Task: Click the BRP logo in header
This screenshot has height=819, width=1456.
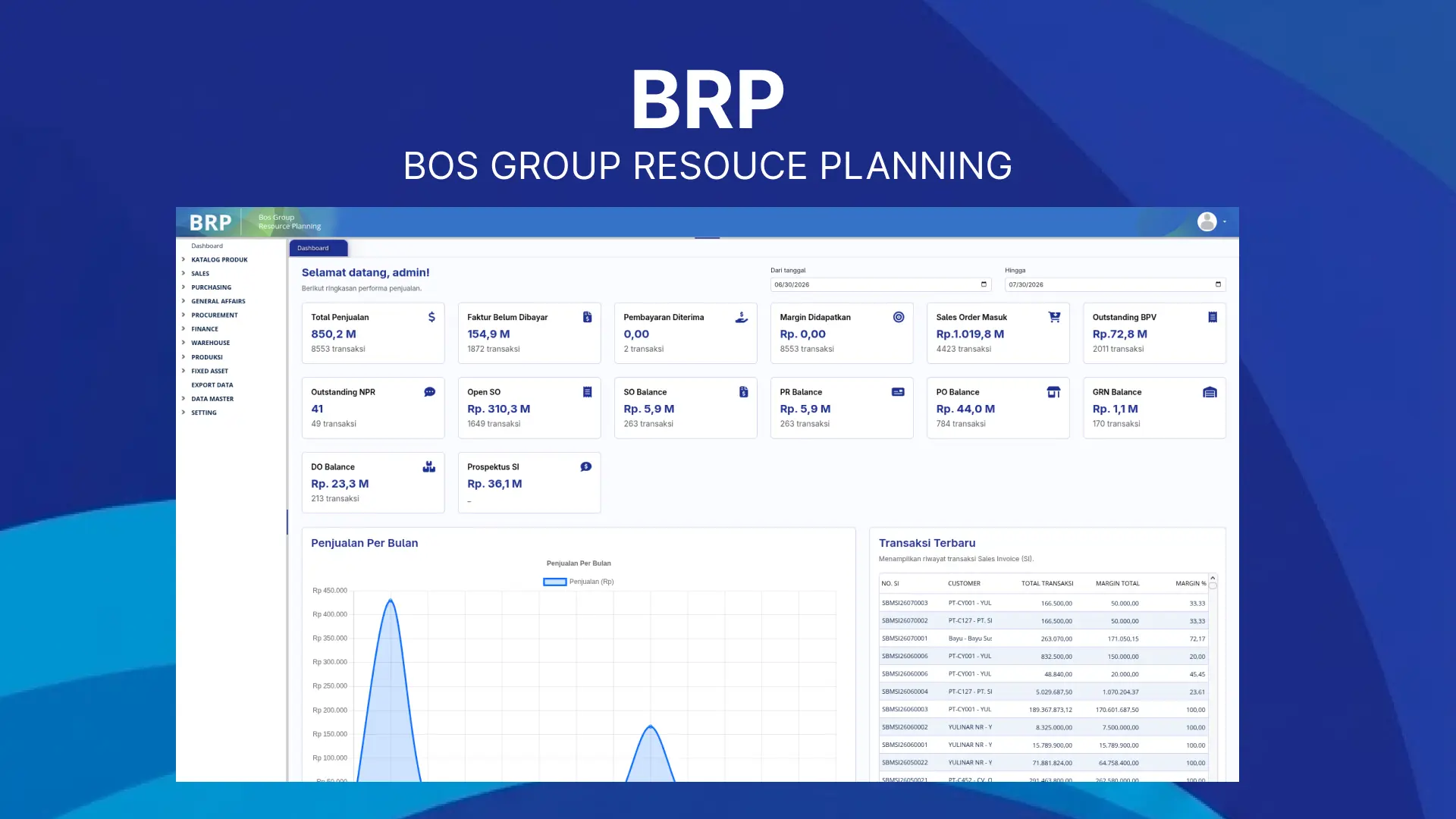Action: pos(210,222)
